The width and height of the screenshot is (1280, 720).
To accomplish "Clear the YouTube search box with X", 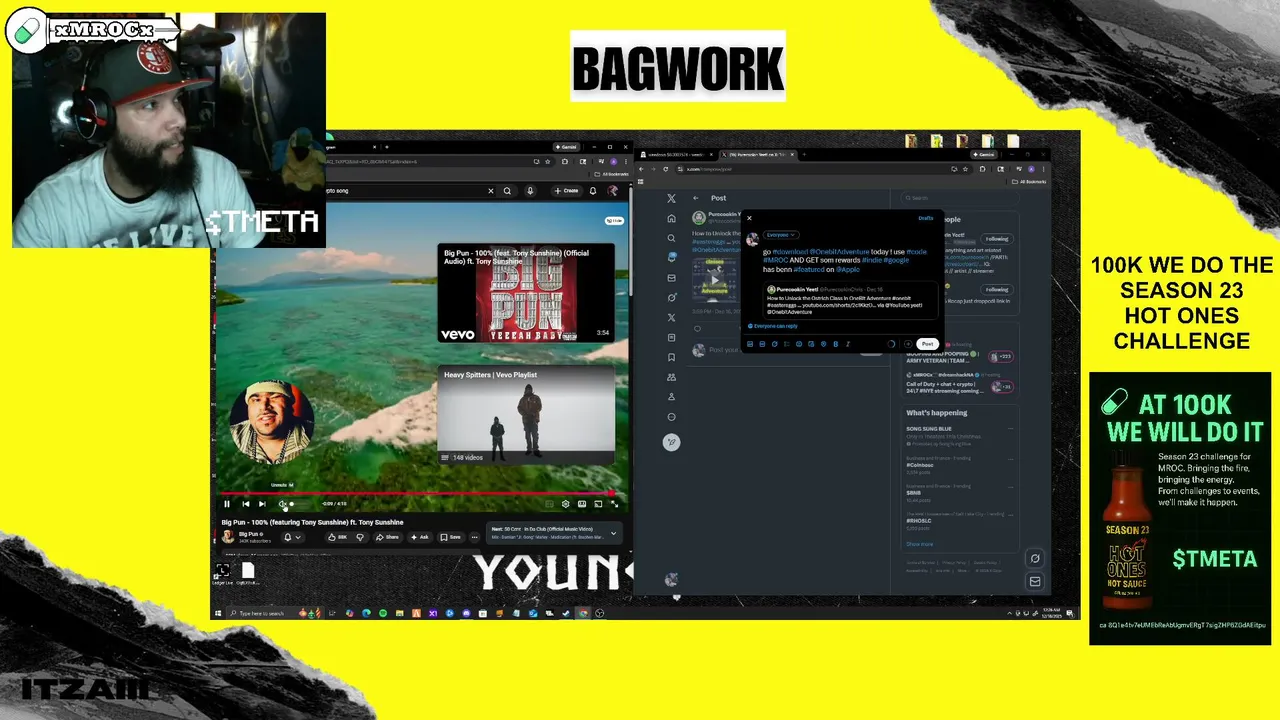I will (x=490, y=190).
